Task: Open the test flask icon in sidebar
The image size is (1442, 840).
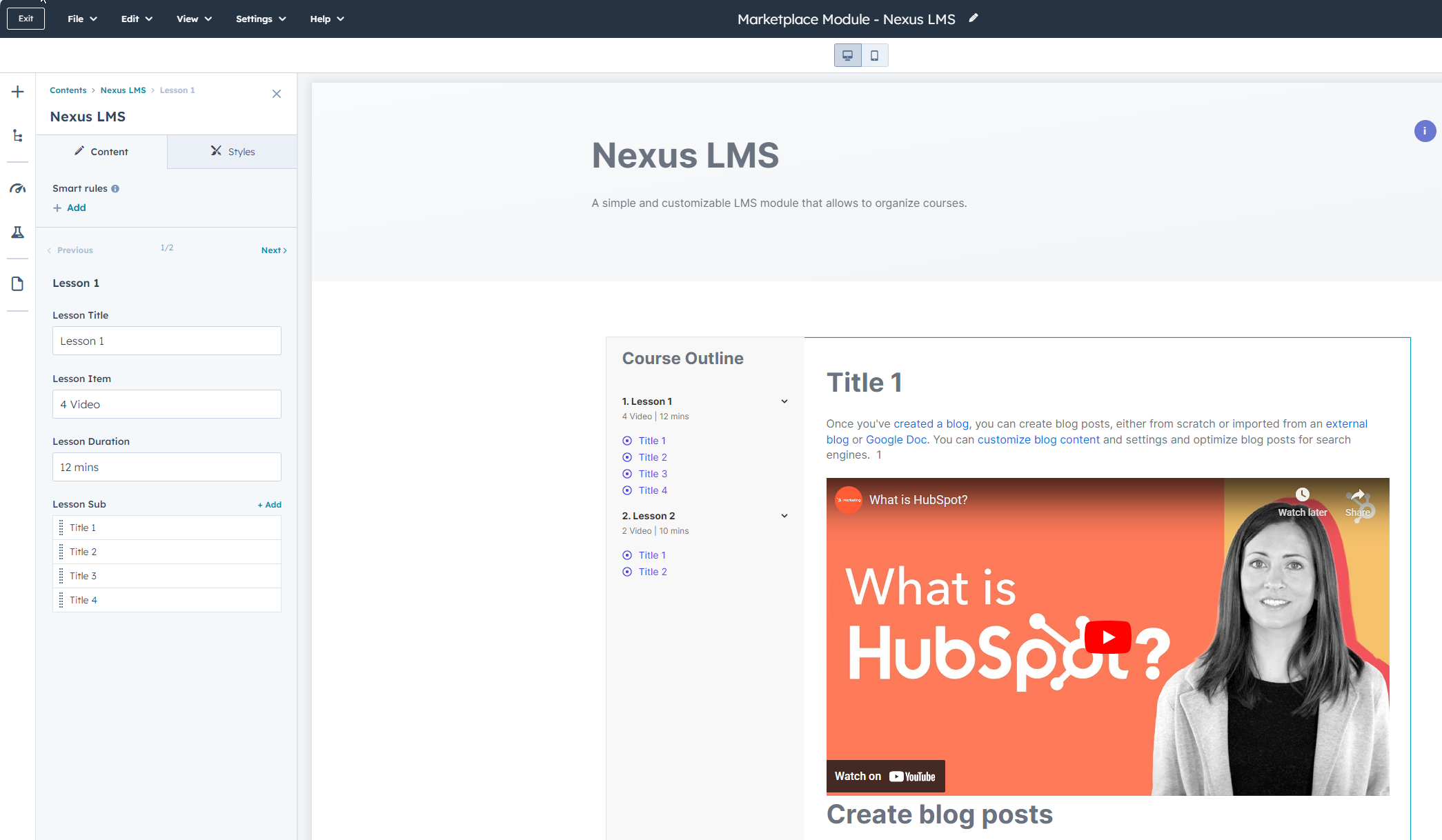Action: coord(18,232)
